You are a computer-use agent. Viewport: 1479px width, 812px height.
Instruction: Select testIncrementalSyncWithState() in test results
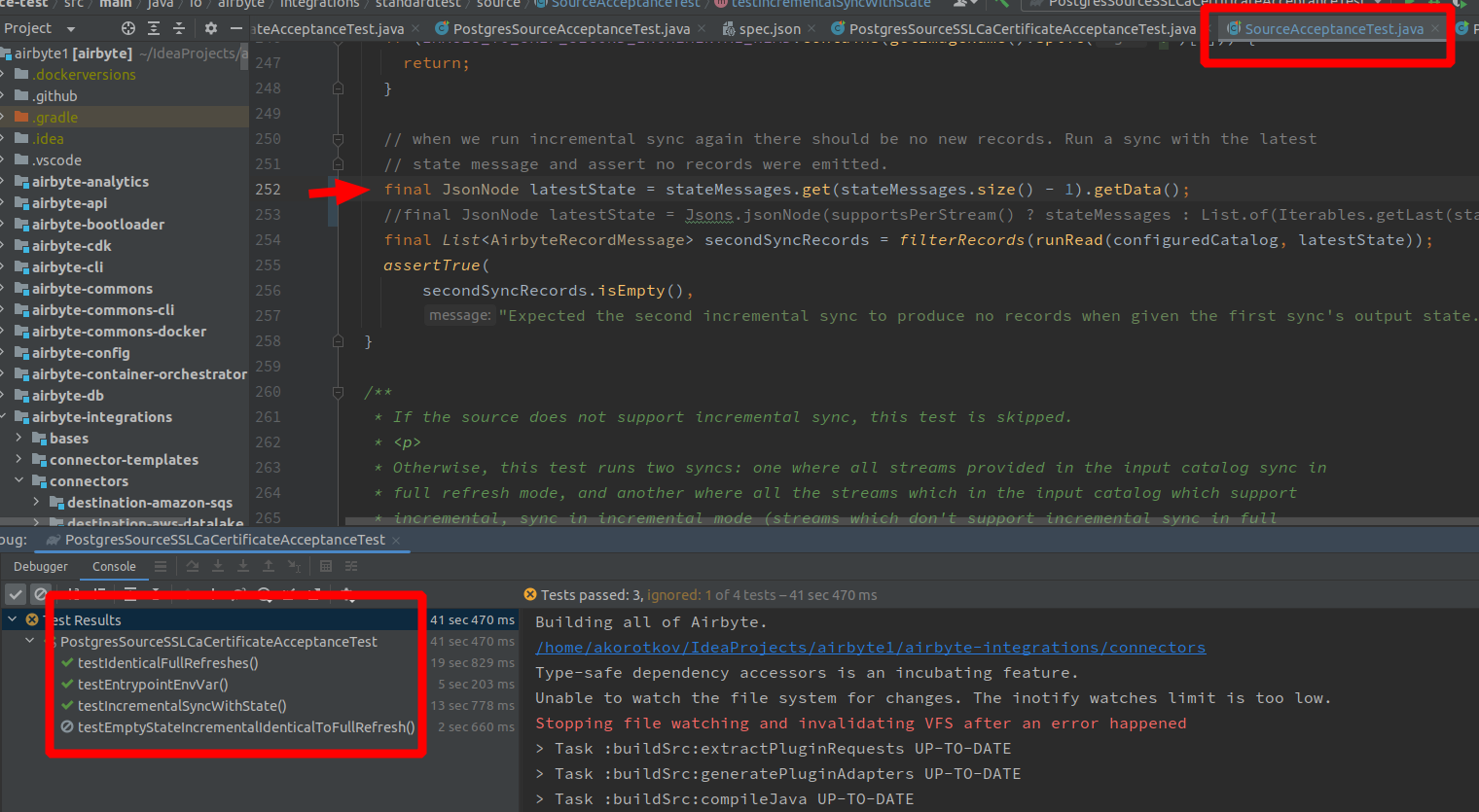(x=182, y=706)
